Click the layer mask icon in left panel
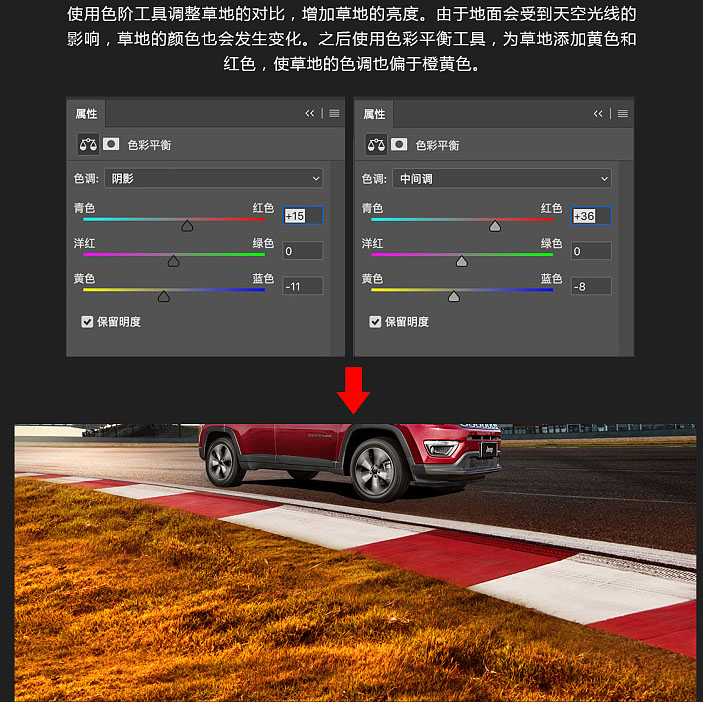The image size is (703, 702). [111, 144]
